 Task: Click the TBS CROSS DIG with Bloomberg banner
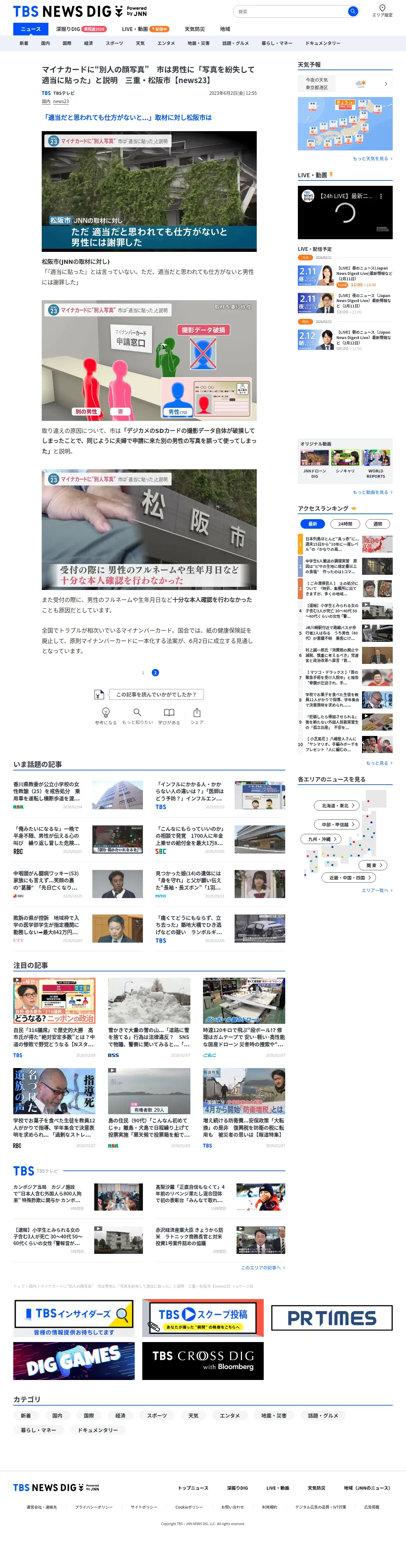point(203,1361)
